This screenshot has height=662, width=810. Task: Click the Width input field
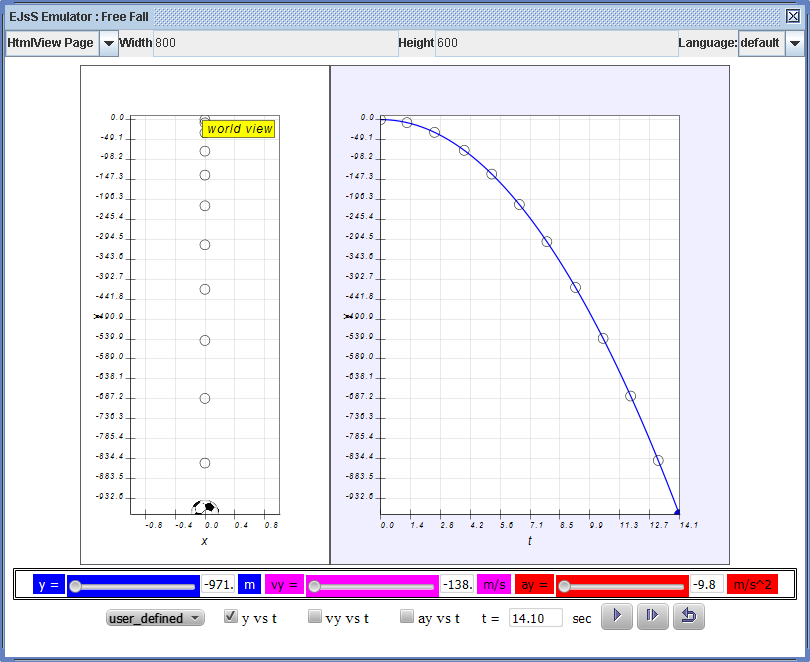coord(275,43)
